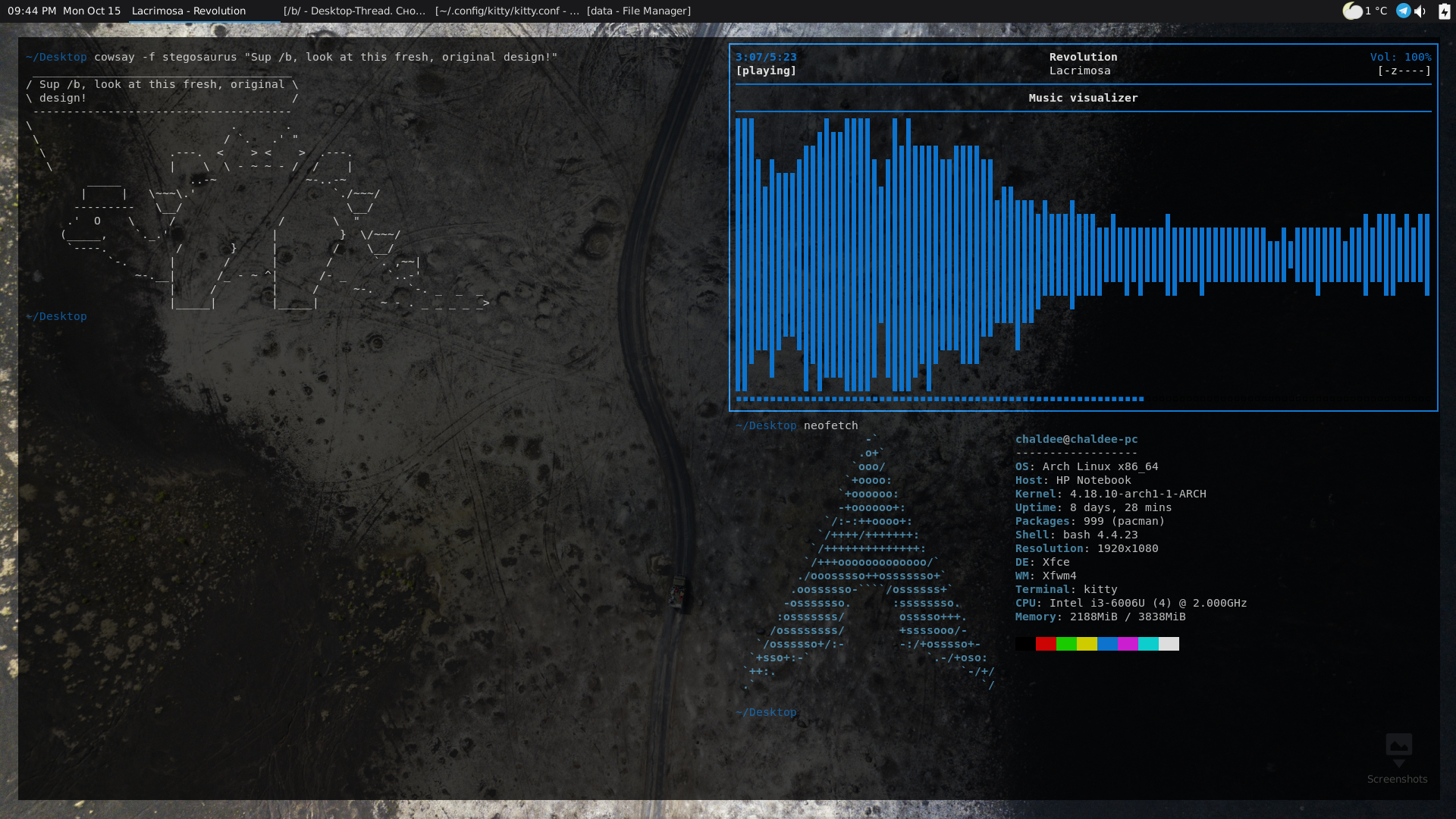This screenshot has width=1456, height=819.
Task: Click the [-z----] playback mode flags
Action: [1404, 71]
